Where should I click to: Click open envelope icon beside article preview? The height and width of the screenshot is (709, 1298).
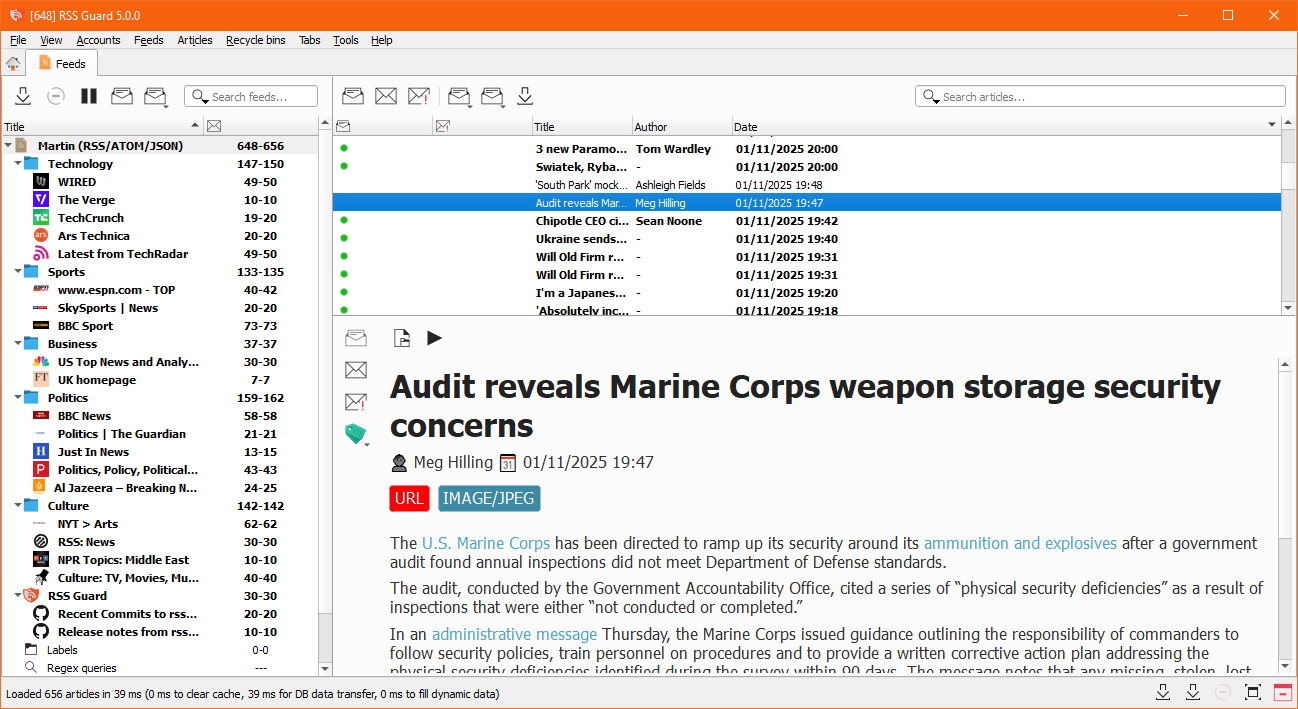[356, 338]
